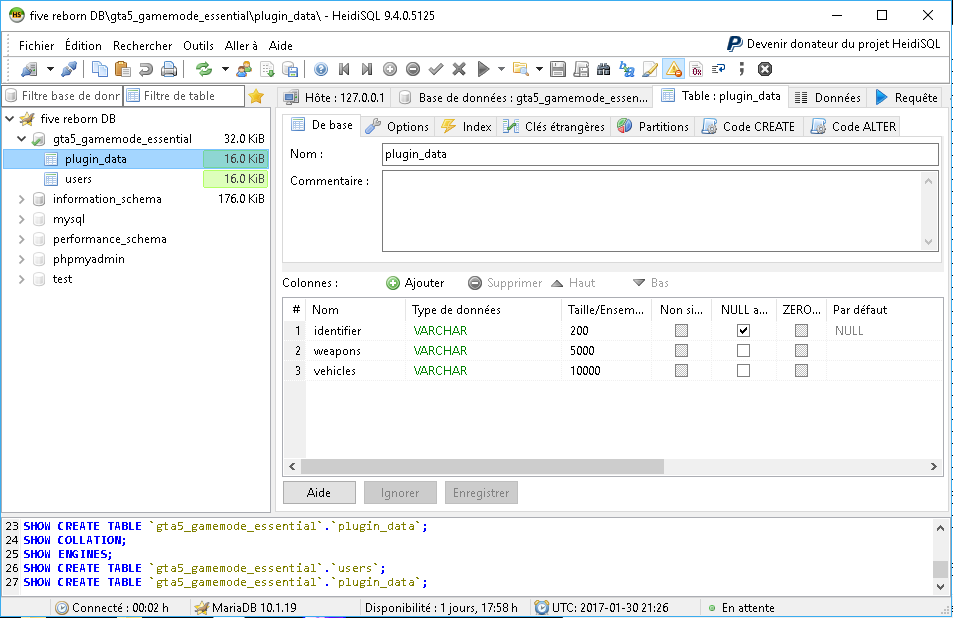The width and height of the screenshot is (953, 618).
Task: Click the Cancel editing X icon
Action: (459, 69)
